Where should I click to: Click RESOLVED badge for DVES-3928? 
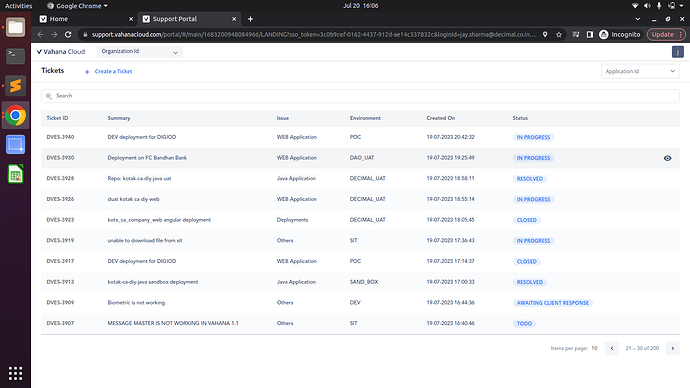click(530, 179)
